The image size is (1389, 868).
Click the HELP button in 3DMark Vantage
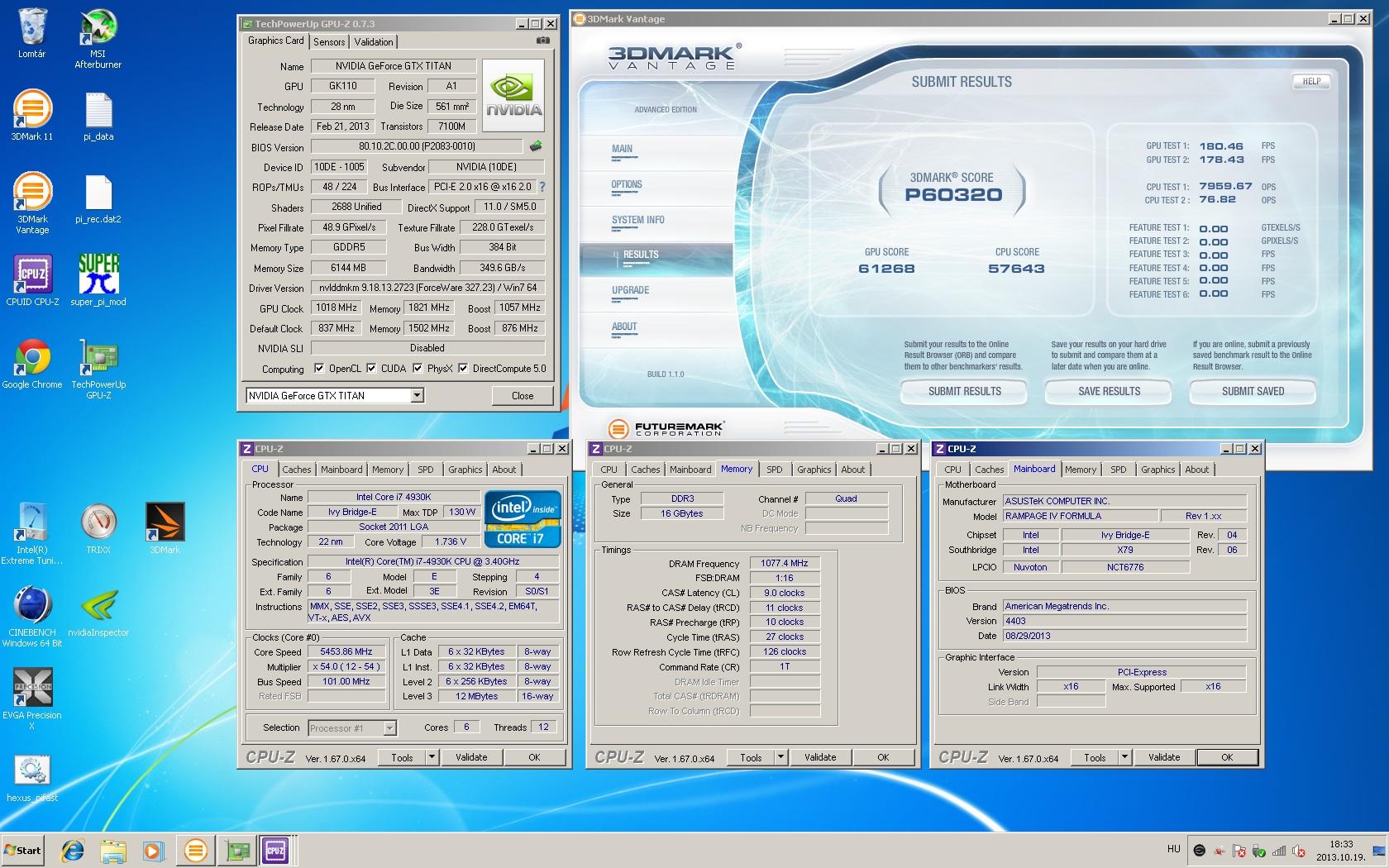(x=1311, y=81)
